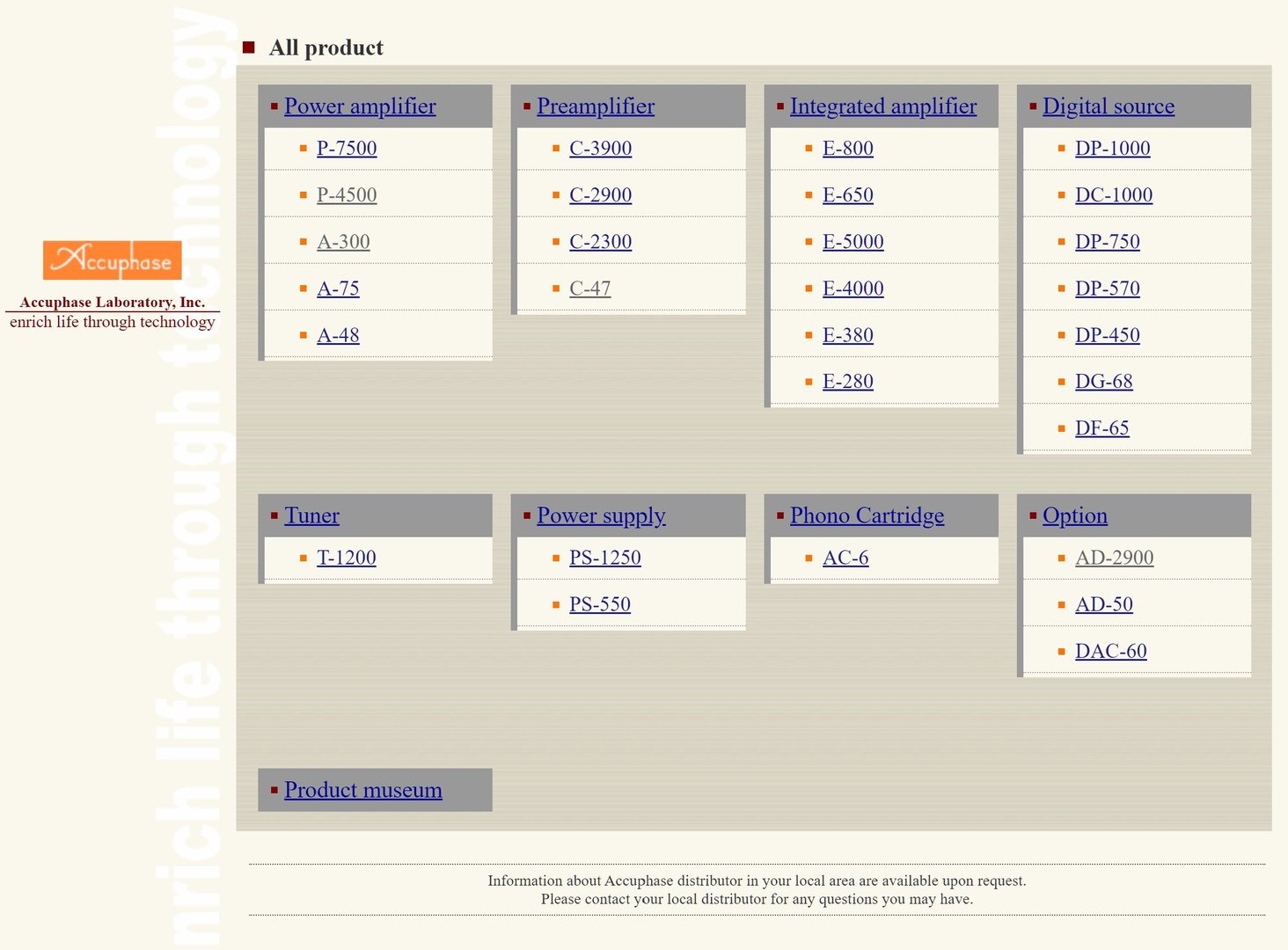View the A-48 power amplifier
Image resolution: width=1288 pixels, height=950 pixels.
pyautogui.click(x=338, y=335)
